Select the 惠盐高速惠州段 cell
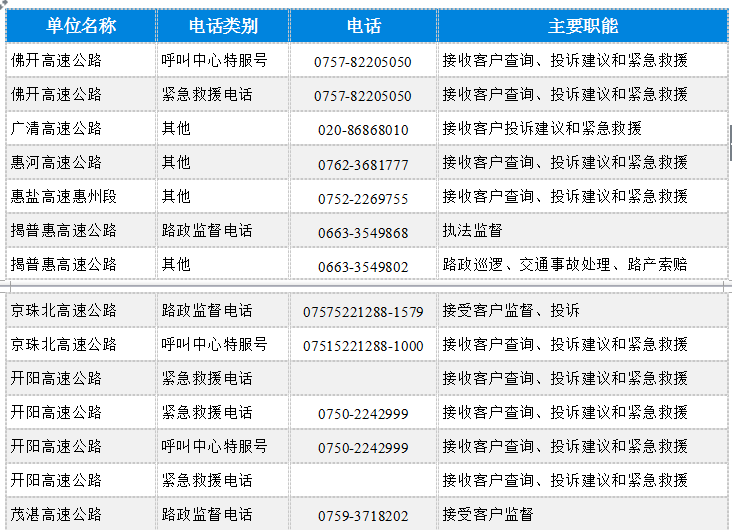This screenshot has height=530, width=732. [64, 197]
